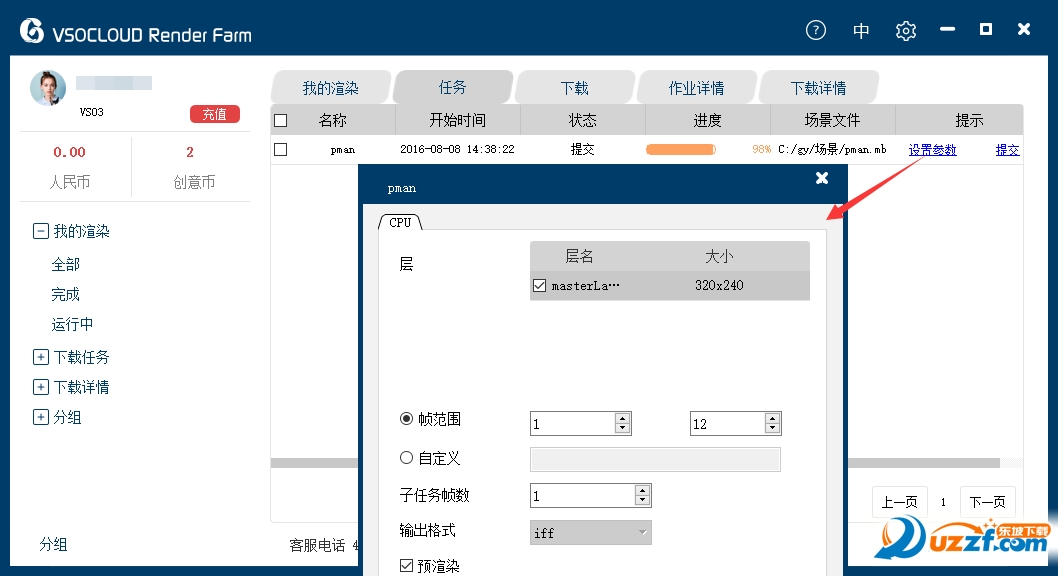Open the 作业详情 tab
Screen dimensions: 1058x576
(696, 88)
